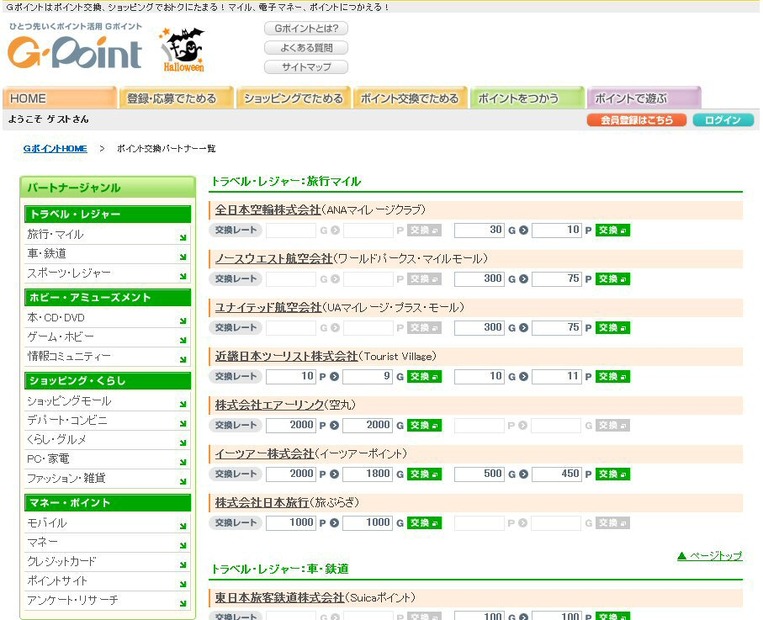Click the Halloween ghost icon
763x620 pixels.
click(x=183, y=50)
